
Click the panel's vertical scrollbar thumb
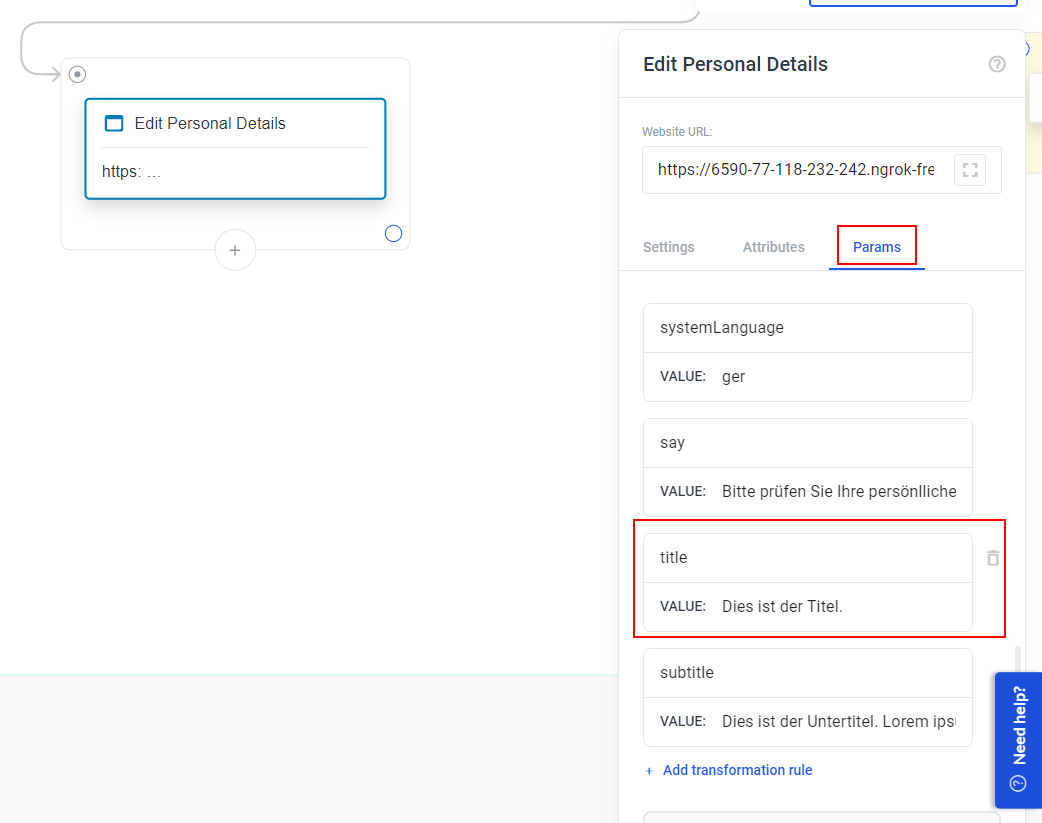tap(1017, 659)
